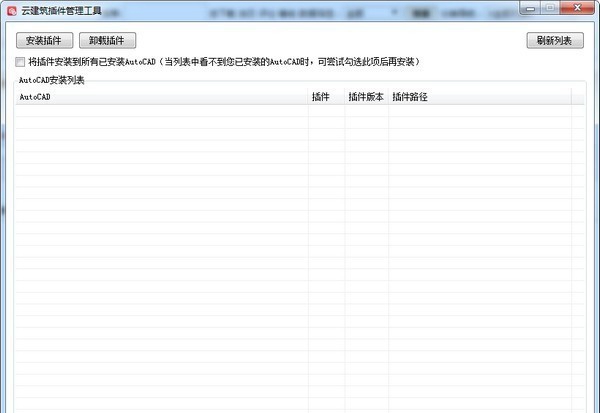Refresh the list with 刷新列表
Screen dimensions: 600x413
point(555,40)
